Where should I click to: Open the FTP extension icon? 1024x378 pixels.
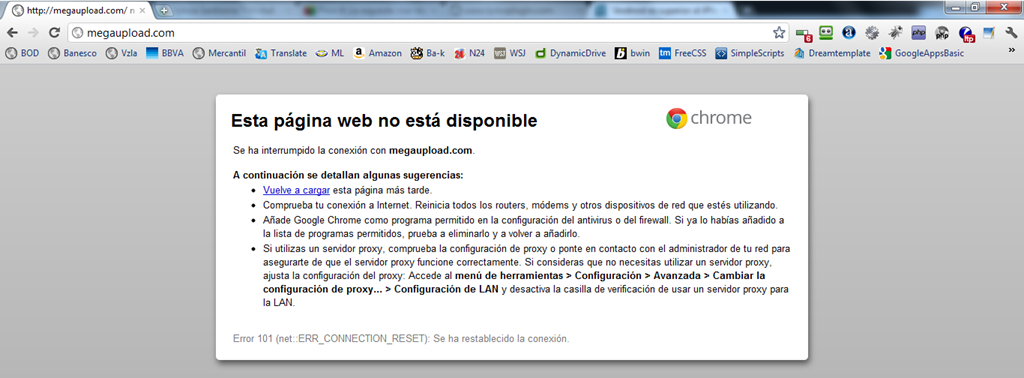click(966, 33)
